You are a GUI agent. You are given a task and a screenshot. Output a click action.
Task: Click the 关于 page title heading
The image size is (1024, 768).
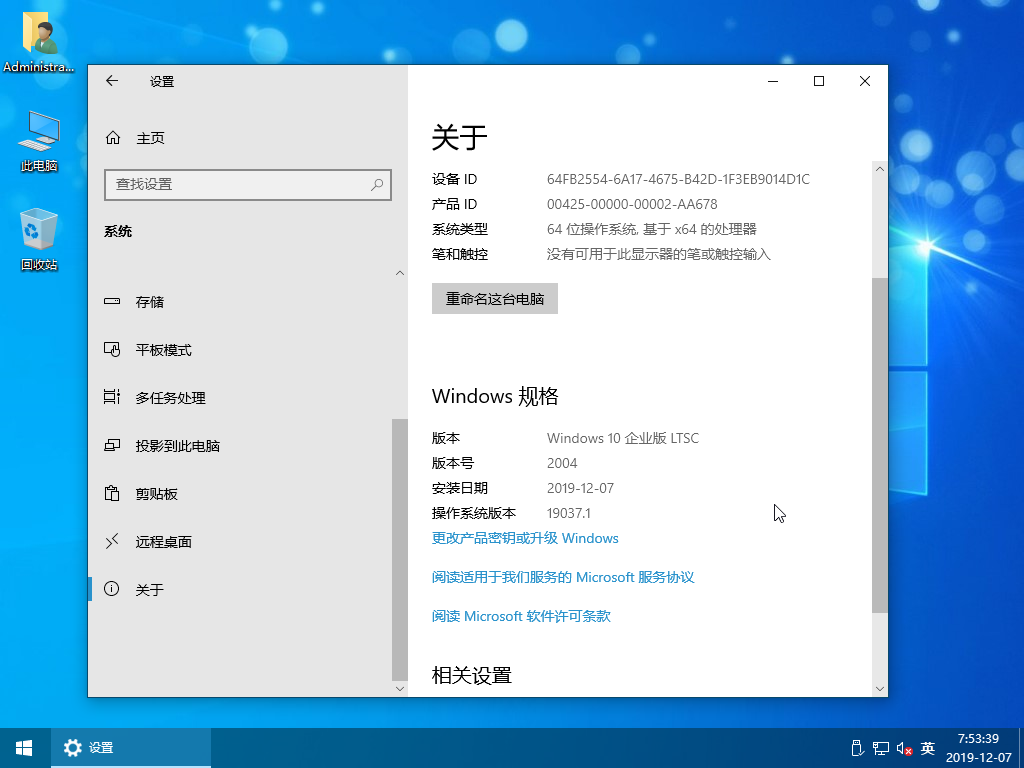click(x=460, y=138)
